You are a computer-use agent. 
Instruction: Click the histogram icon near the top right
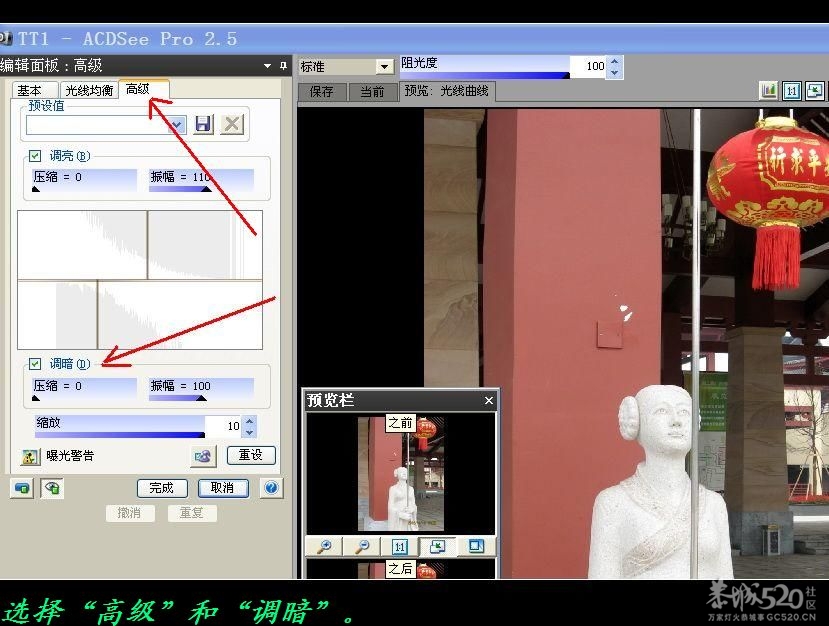(770, 90)
